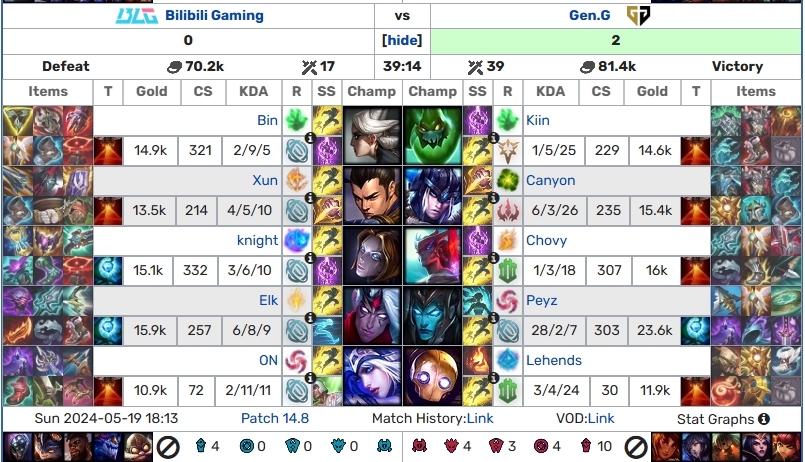The width and height of the screenshot is (805, 462).
Task: Click Bin's champion portrait
Action: pyautogui.click(x=373, y=136)
